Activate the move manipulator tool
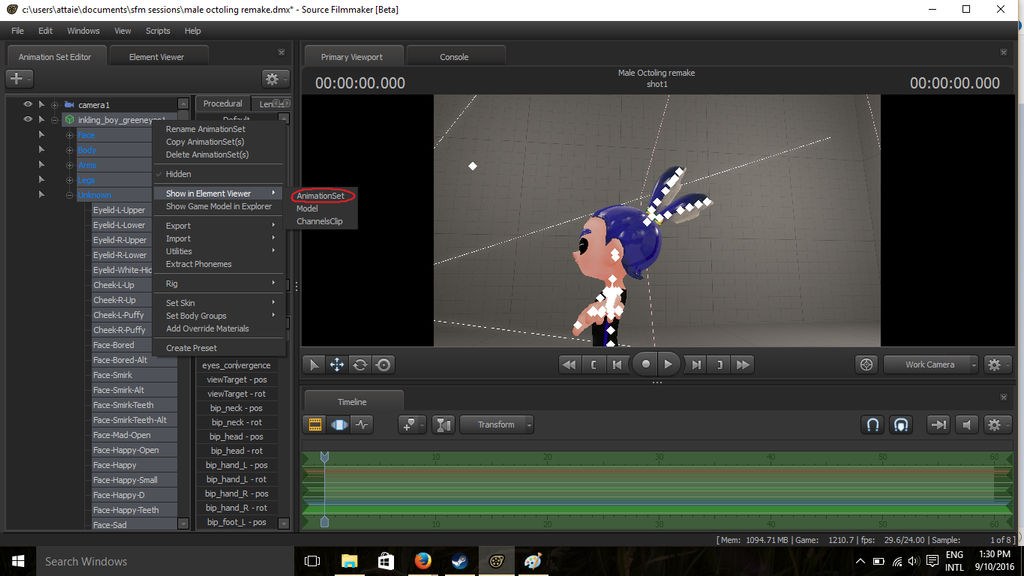1024x576 pixels. [x=336, y=364]
